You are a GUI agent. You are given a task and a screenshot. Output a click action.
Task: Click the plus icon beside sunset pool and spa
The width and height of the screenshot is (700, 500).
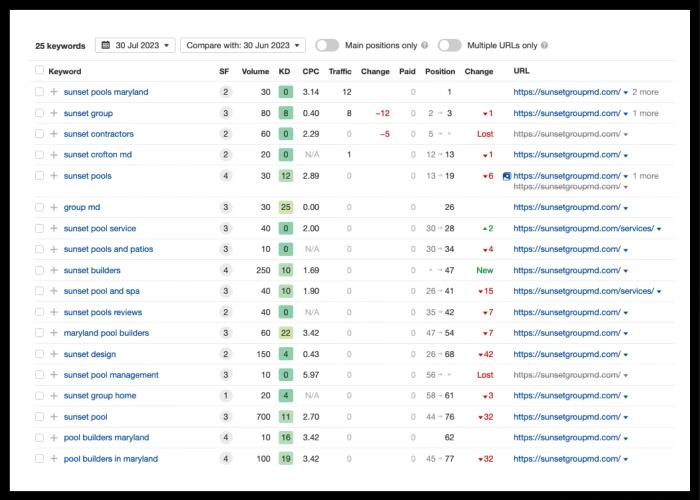pyautogui.click(x=54, y=291)
